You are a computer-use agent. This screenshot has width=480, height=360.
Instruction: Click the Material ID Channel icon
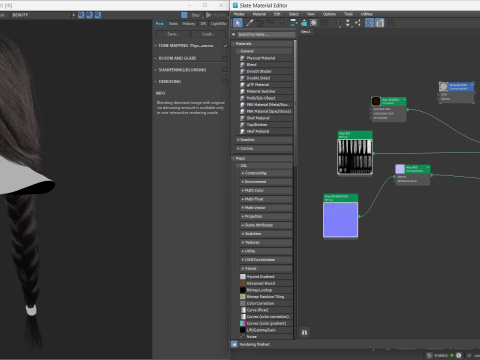coord(336,23)
